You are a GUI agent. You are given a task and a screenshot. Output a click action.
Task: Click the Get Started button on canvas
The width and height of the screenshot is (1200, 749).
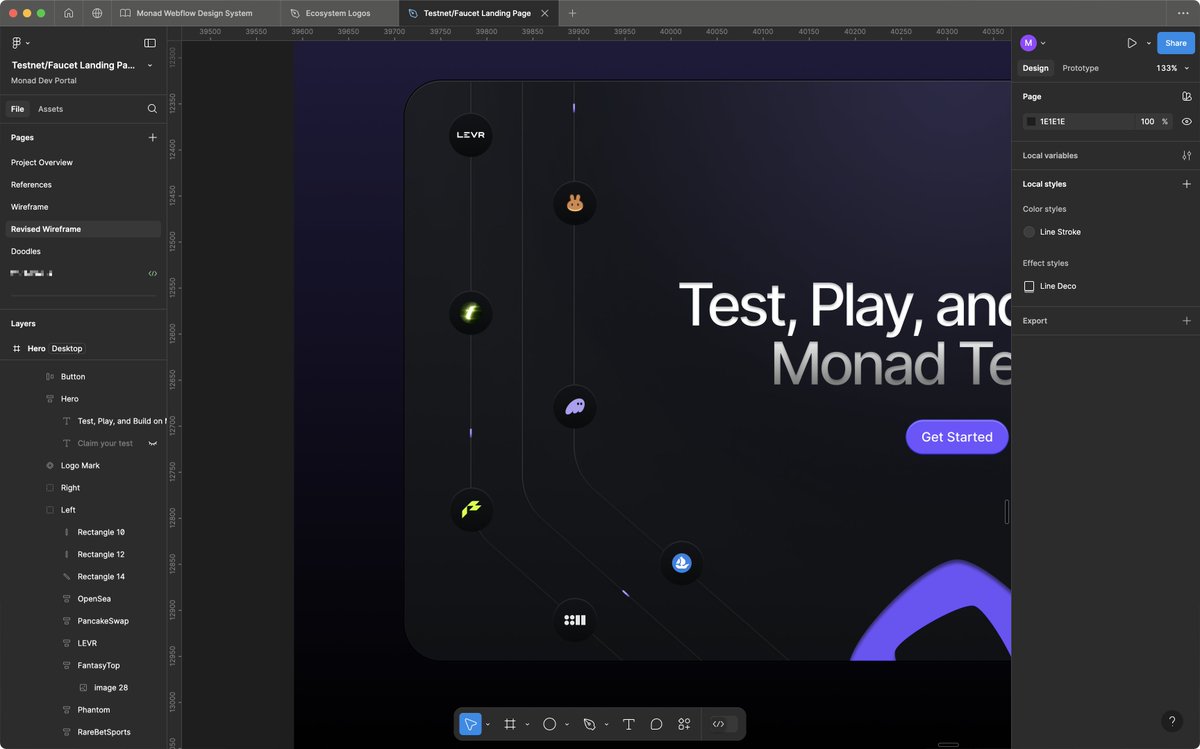[x=957, y=437]
